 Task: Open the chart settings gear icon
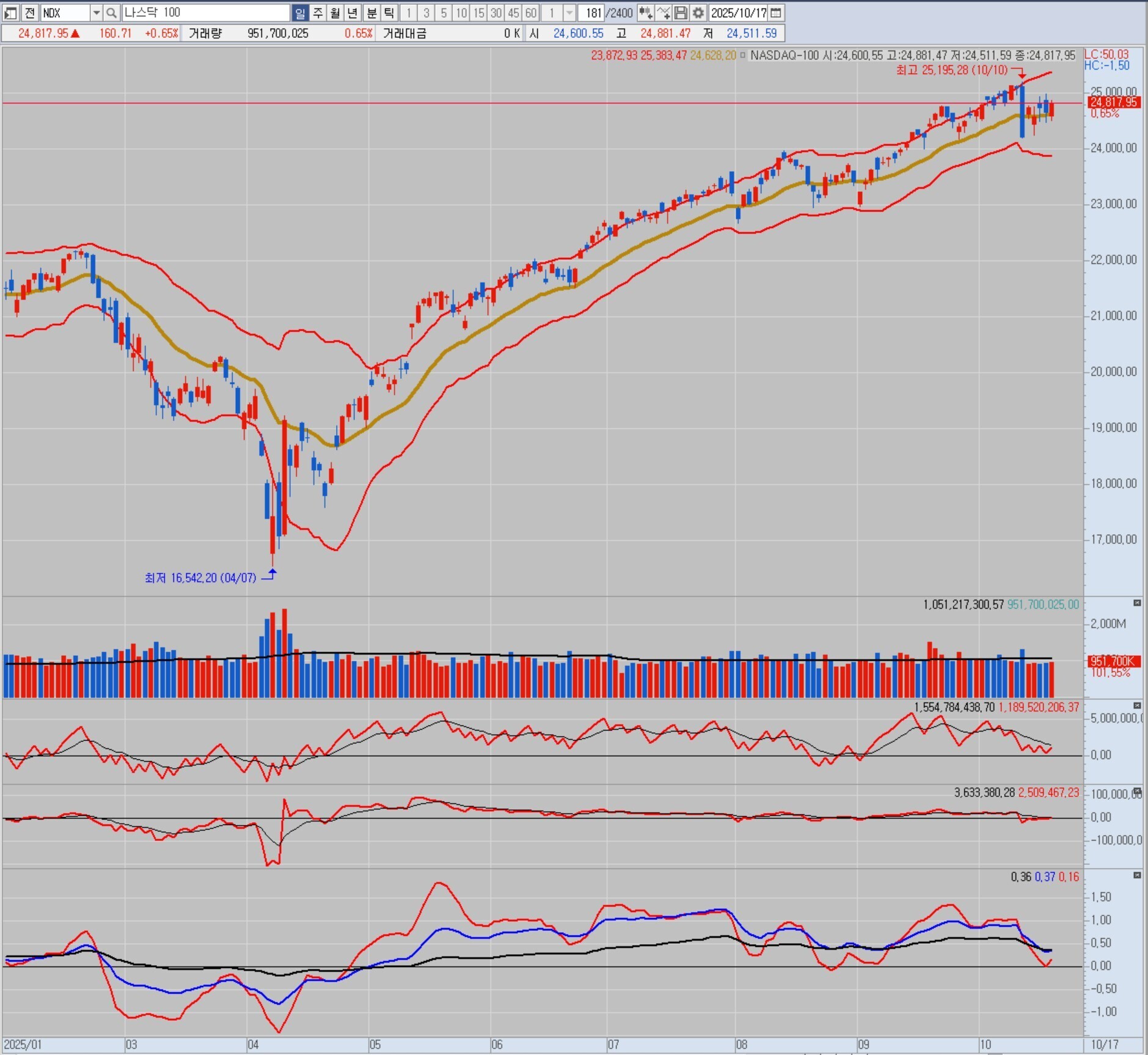698,13
